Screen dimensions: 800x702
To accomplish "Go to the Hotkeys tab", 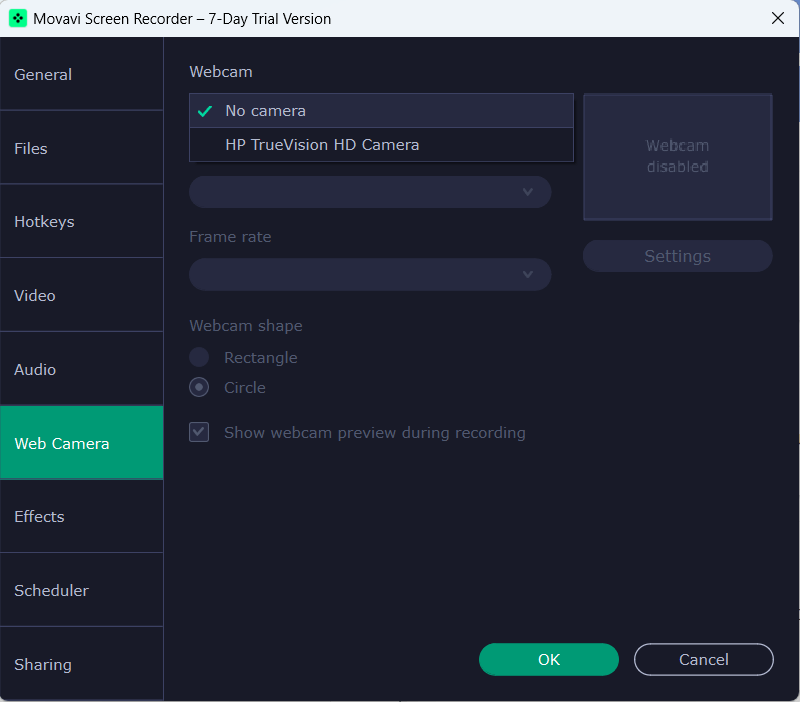I will (82, 221).
